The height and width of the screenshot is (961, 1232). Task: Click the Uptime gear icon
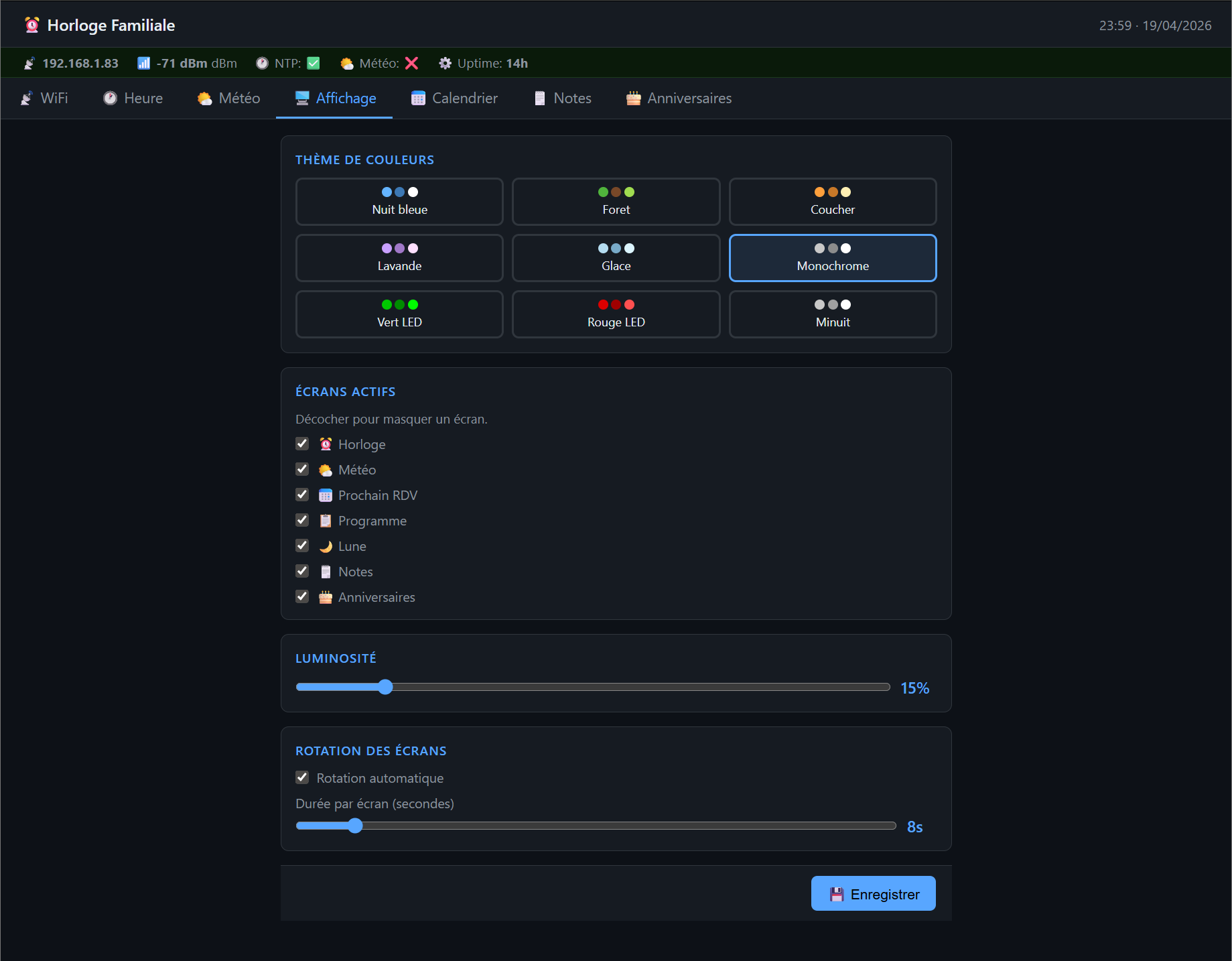tap(445, 63)
